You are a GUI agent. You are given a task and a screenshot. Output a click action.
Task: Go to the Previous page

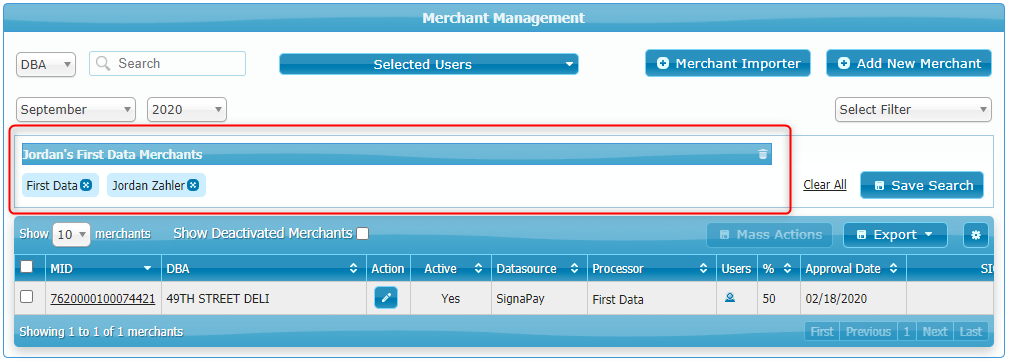pos(868,332)
